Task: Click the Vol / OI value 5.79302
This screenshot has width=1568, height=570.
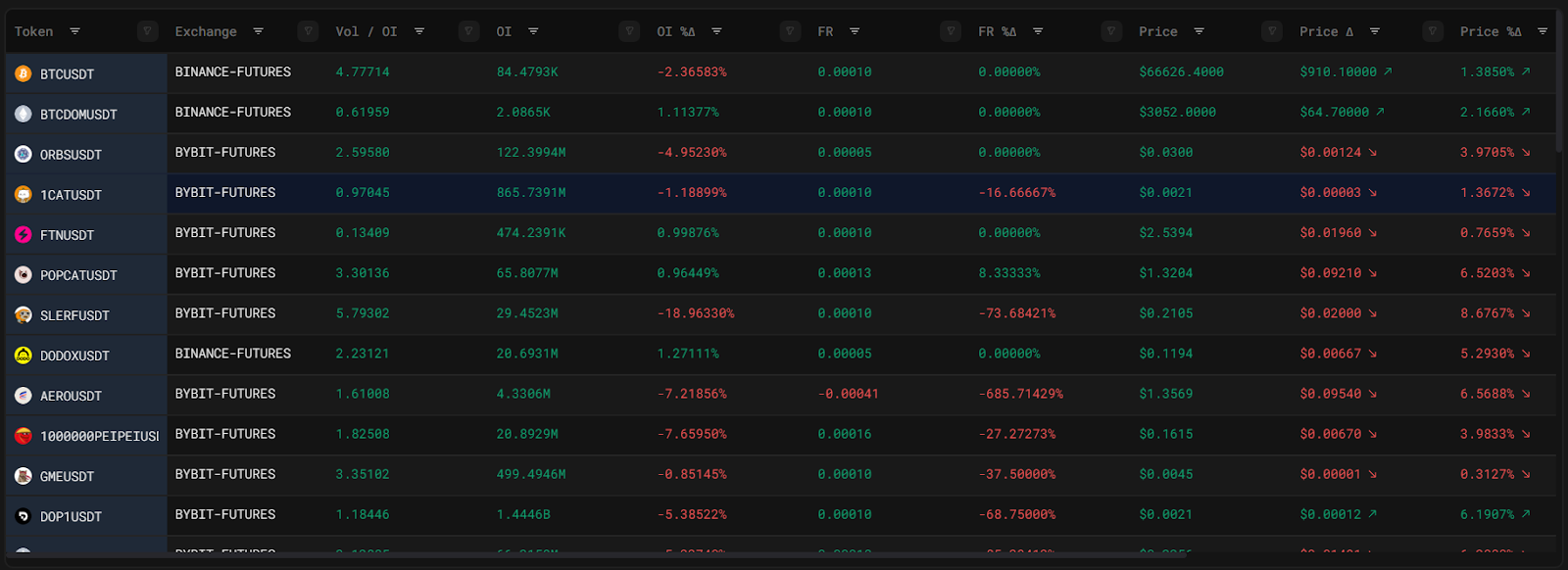Action: coord(363,313)
